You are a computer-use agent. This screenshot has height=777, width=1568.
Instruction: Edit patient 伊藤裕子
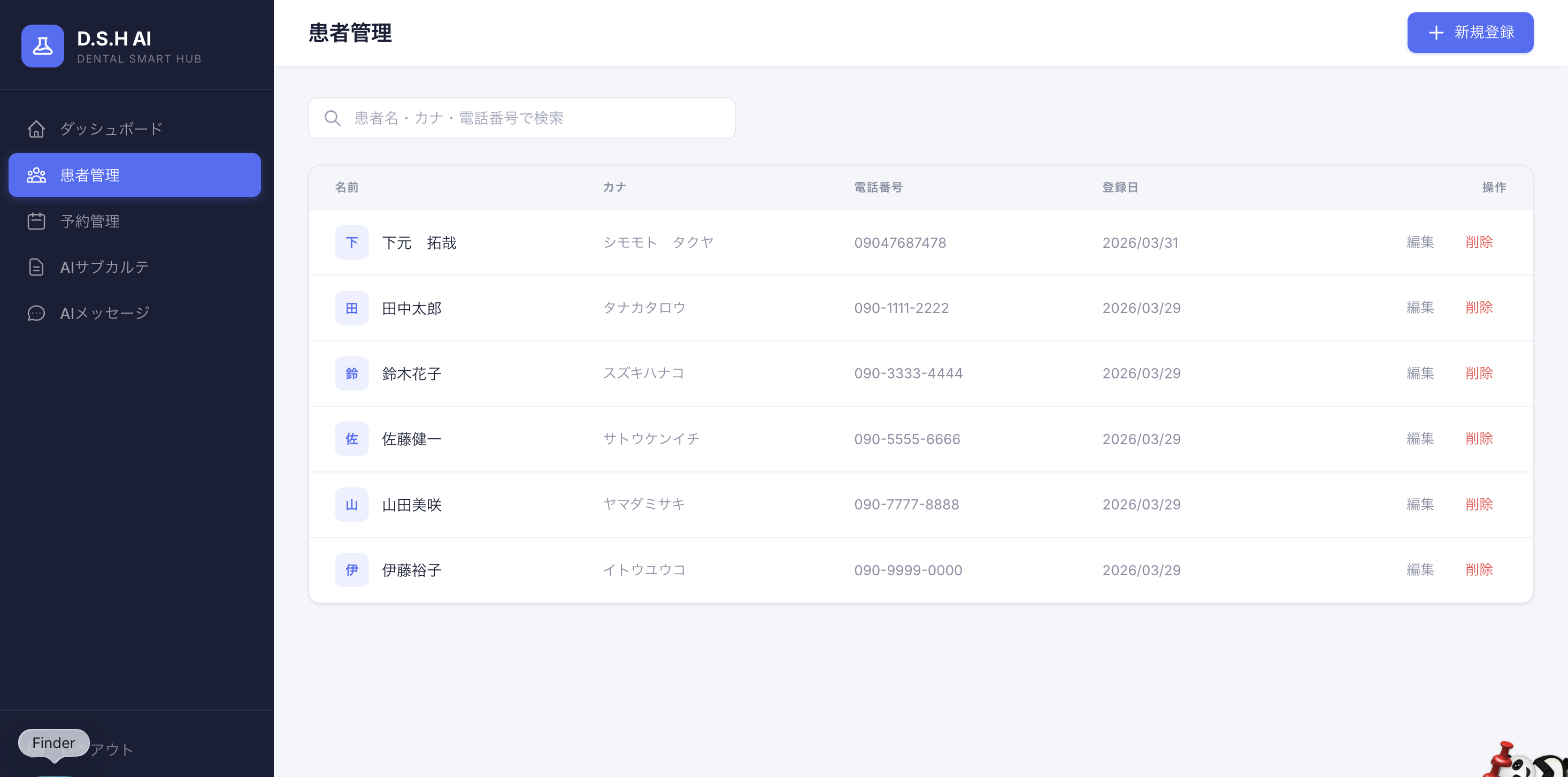point(1420,569)
